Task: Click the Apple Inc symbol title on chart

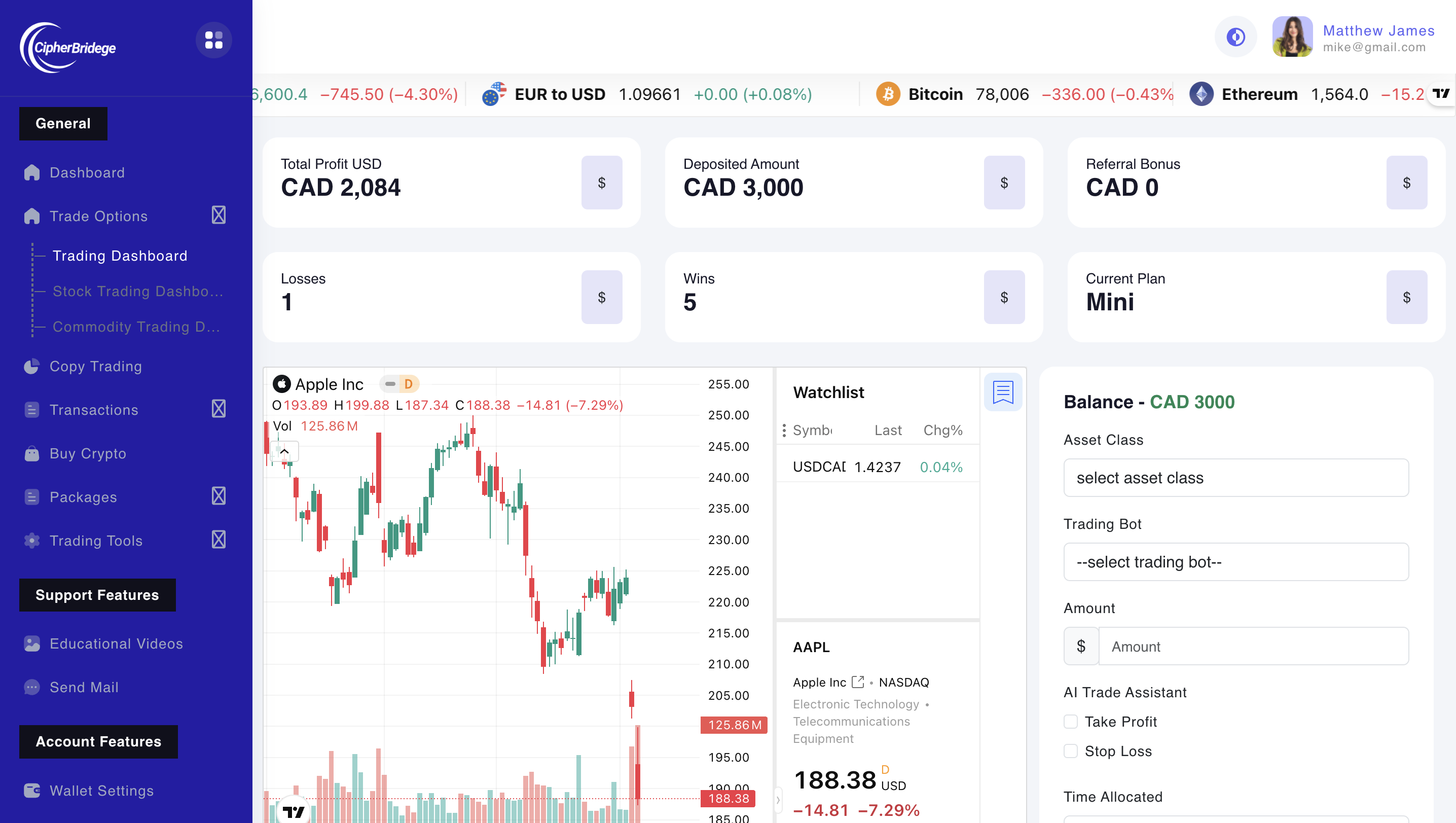Action: tap(329, 384)
